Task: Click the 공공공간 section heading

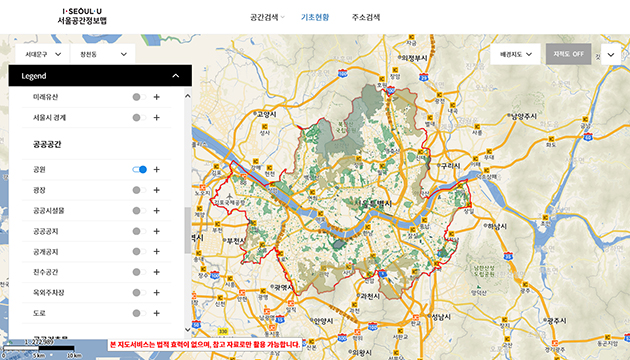Action: (47, 145)
